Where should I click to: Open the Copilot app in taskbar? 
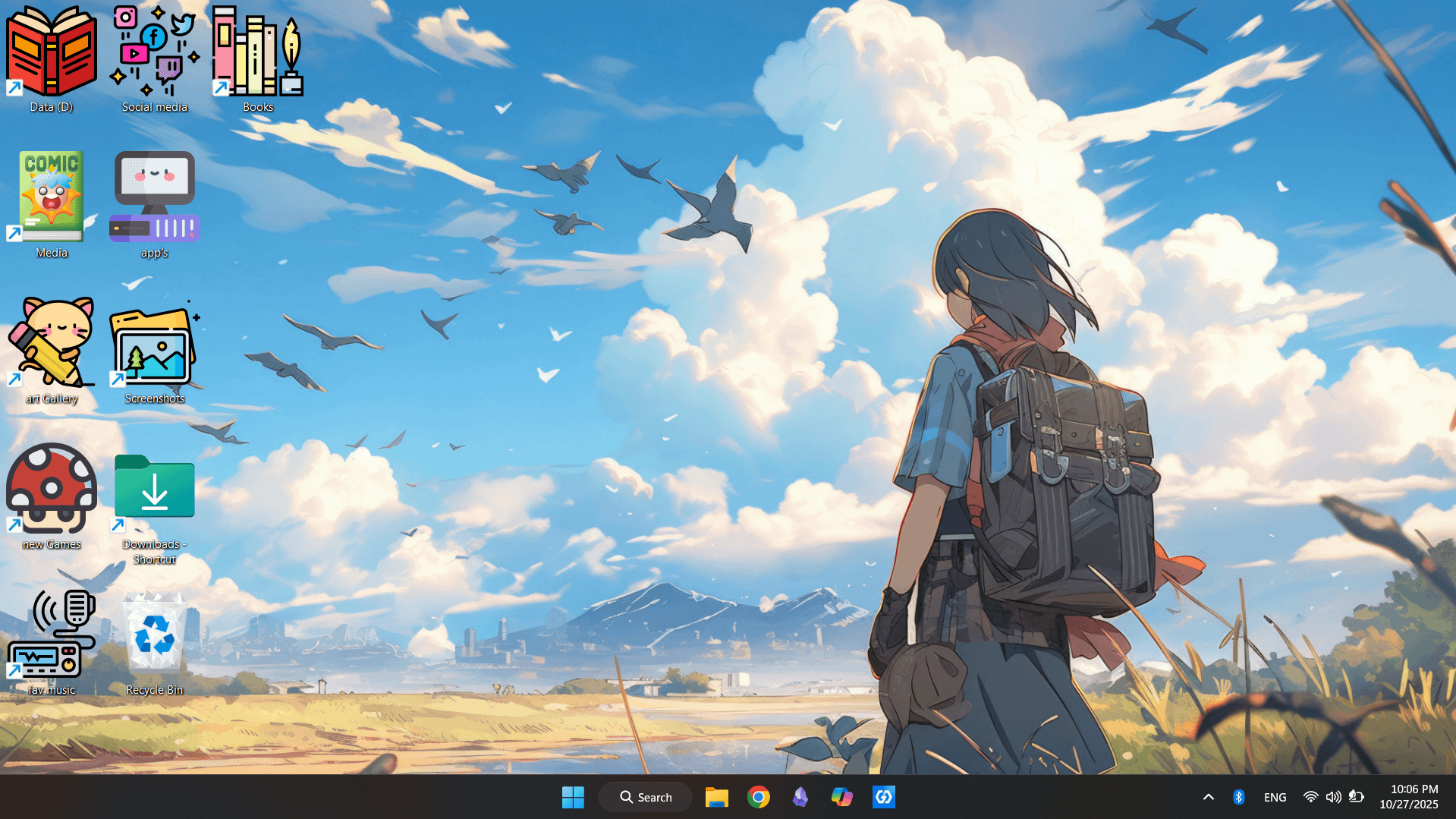pyautogui.click(x=841, y=797)
